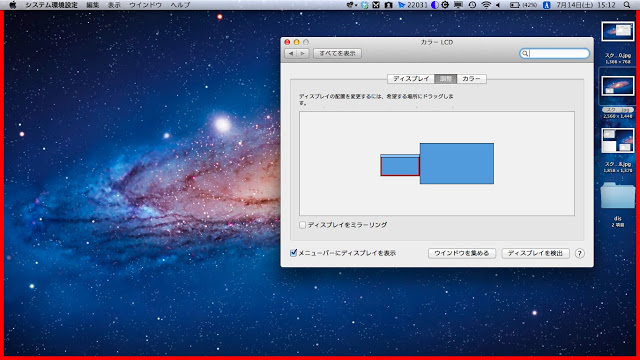Click the Spotlight magnifier icon

(627, 5)
